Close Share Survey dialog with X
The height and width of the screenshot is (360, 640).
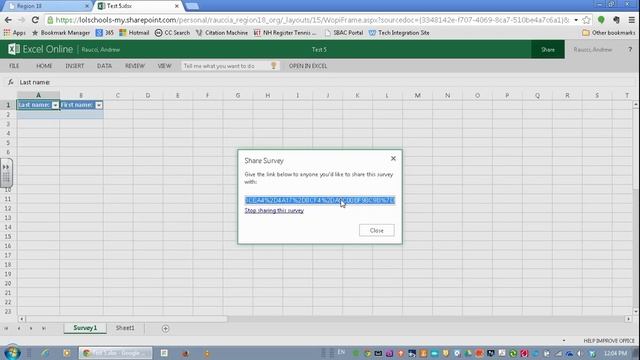coord(393,158)
